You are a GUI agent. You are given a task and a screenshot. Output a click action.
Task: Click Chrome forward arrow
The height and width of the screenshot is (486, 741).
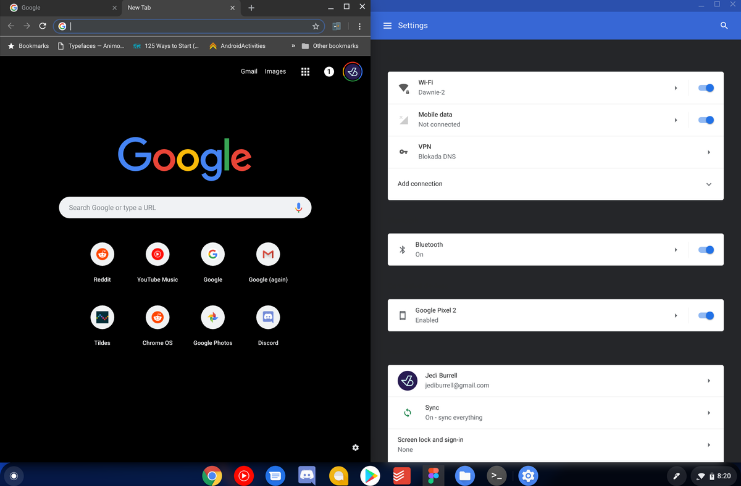point(26,26)
